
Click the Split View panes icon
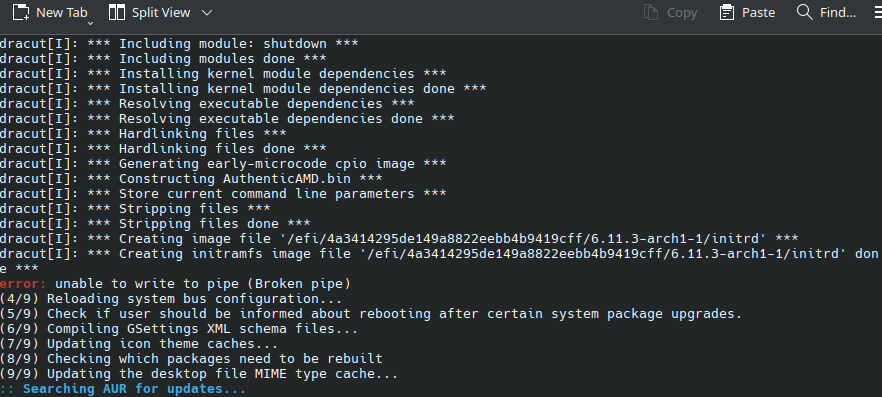pos(116,12)
